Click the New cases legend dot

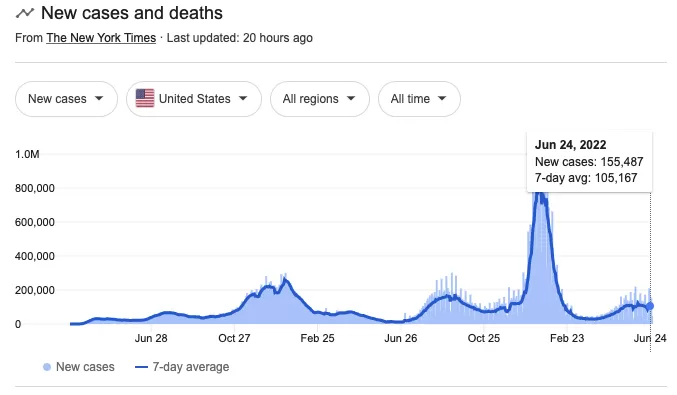(x=47, y=367)
